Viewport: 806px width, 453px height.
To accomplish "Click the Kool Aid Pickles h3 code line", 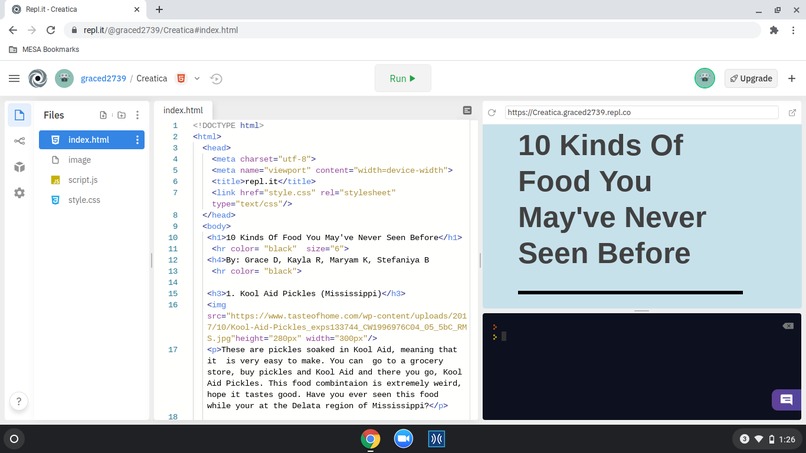I will [306, 294].
